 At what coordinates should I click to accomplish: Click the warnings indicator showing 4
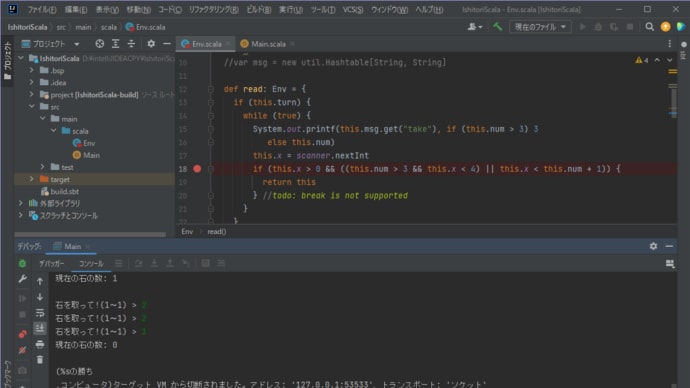click(x=642, y=60)
